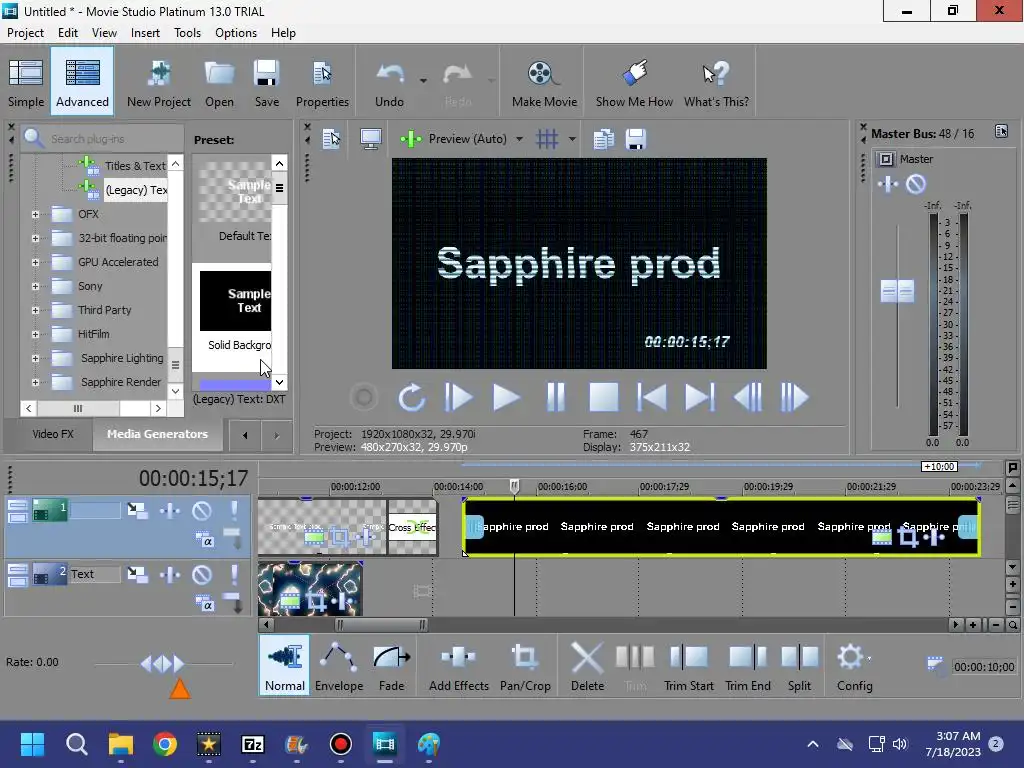Click the Play button

tap(506, 397)
